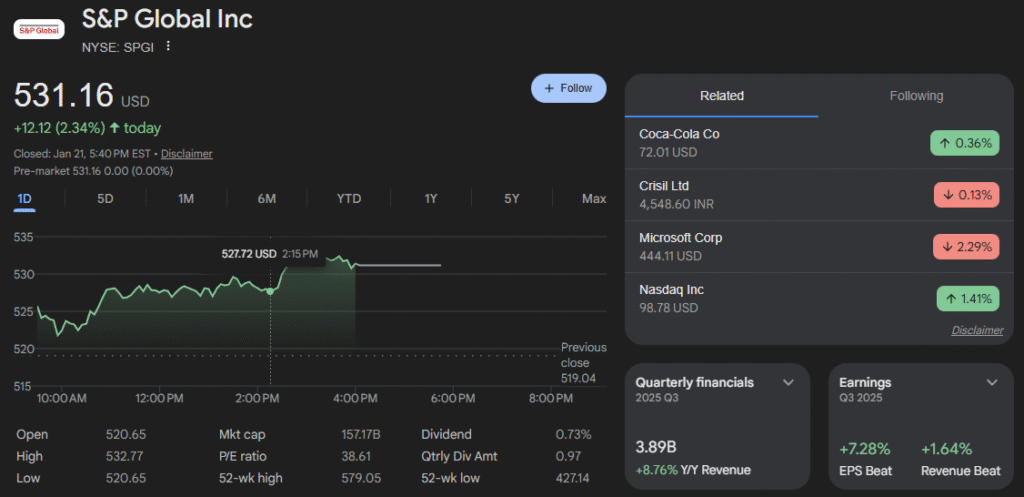This screenshot has height=497, width=1024.
Task: Click the S&P Global logo icon
Action: [x=39, y=29]
